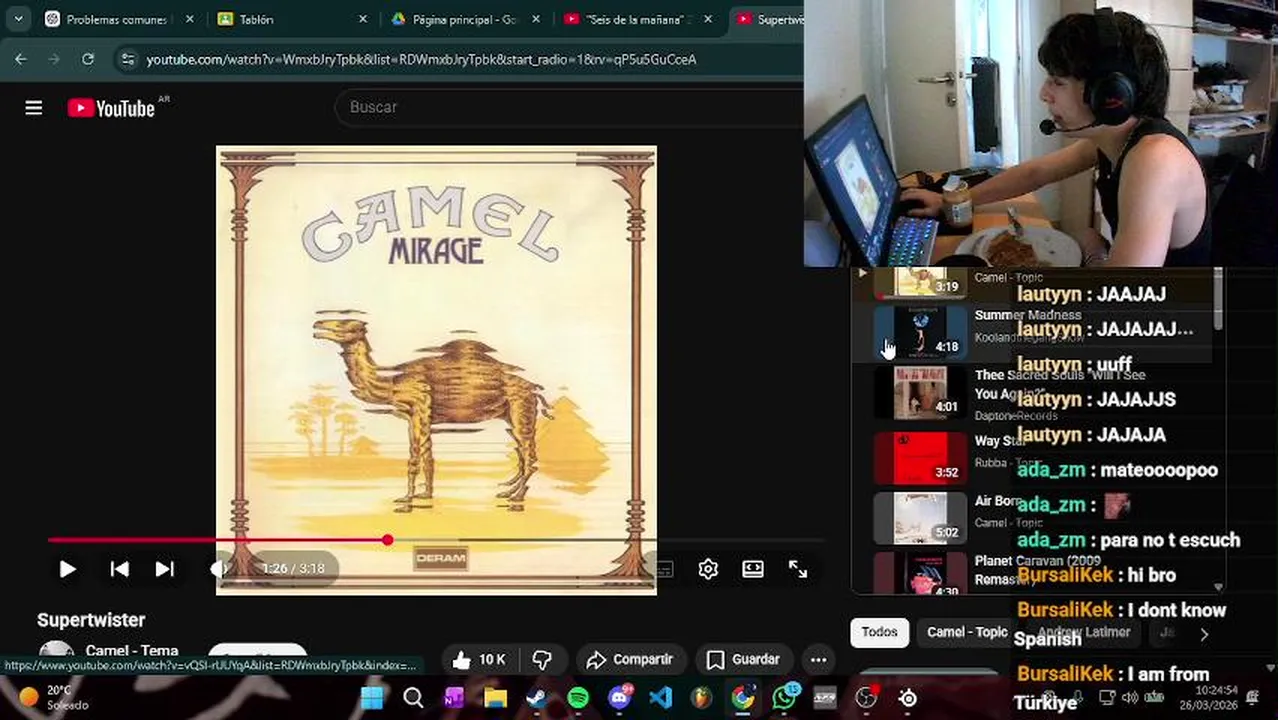Close the Problemas comunes tab
This screenshot has height=720, width=1278.
click(x=190, y=19)
